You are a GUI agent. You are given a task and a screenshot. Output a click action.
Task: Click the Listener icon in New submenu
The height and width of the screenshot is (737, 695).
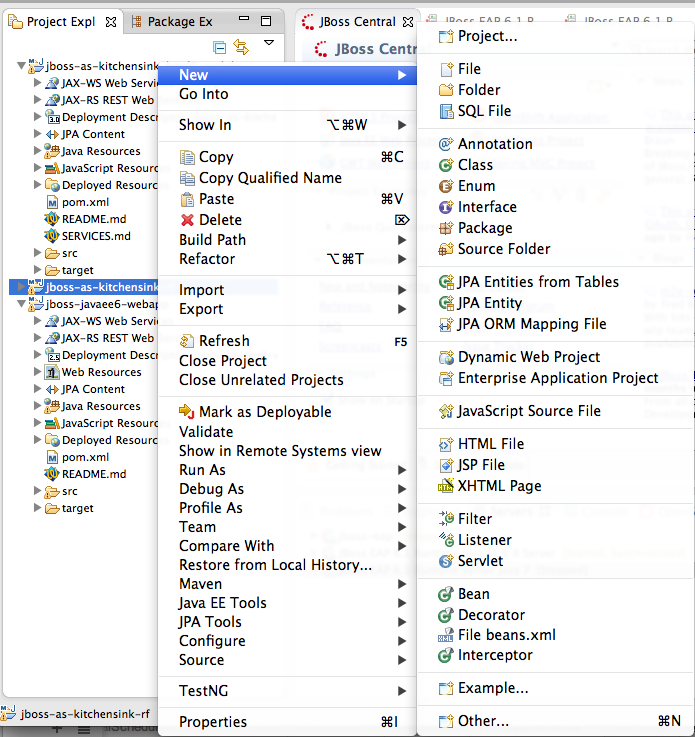click(x=446, y=540)
